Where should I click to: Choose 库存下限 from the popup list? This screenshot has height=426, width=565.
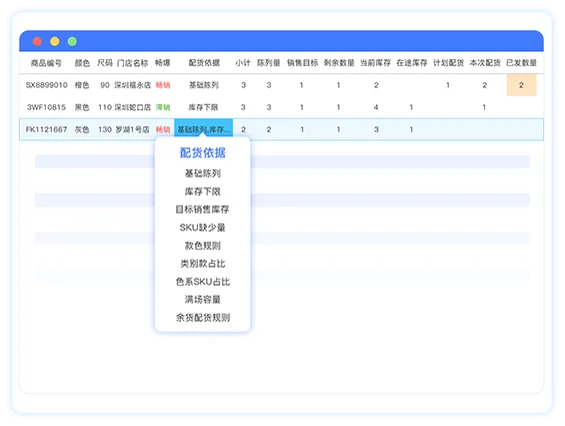click(x=203, y=191)
